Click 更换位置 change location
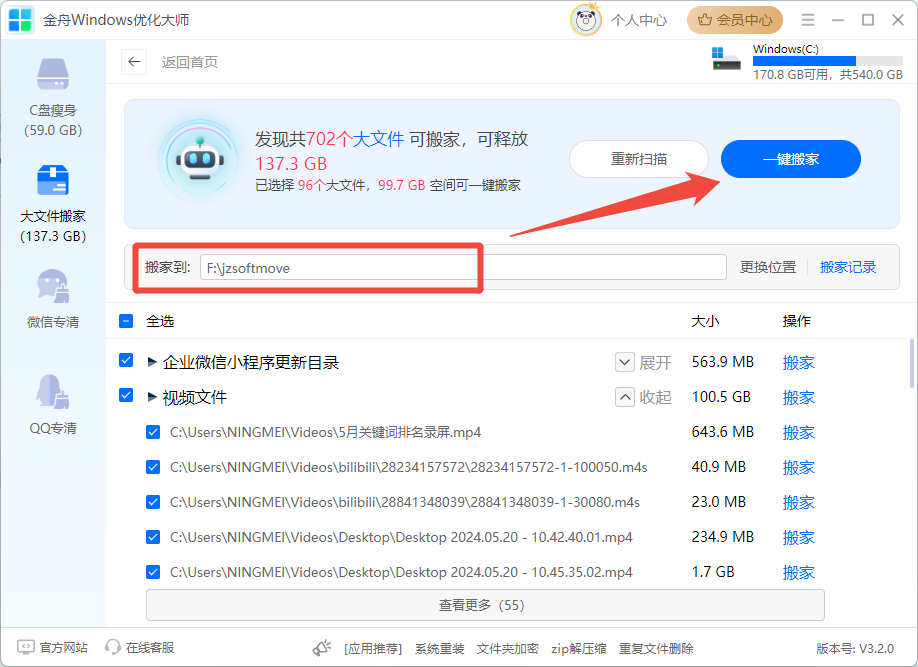Viewport: 918px width, 667px height. click(768, 268)
